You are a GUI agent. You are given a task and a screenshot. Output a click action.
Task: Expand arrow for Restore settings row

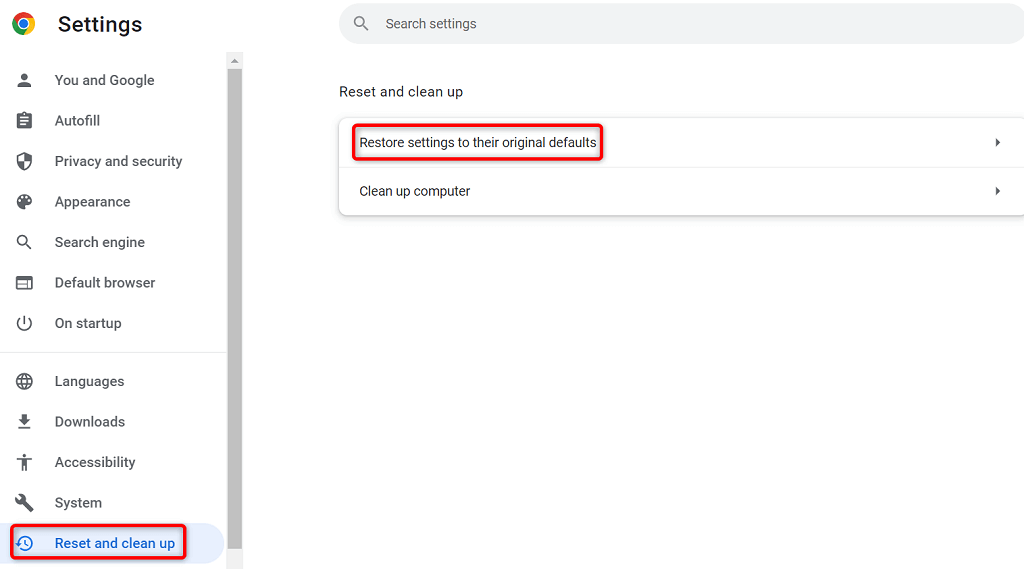pyautogui.click(x=997, y=143)
